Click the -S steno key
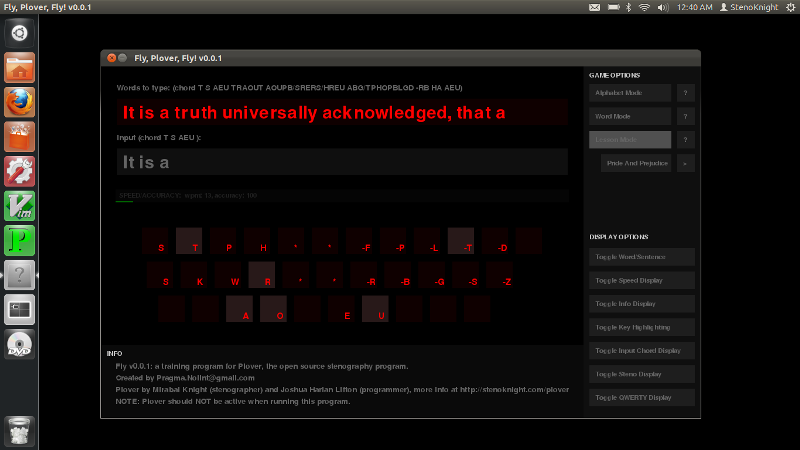The height and width of the screenshot is (450, 800). coord(466,275)
